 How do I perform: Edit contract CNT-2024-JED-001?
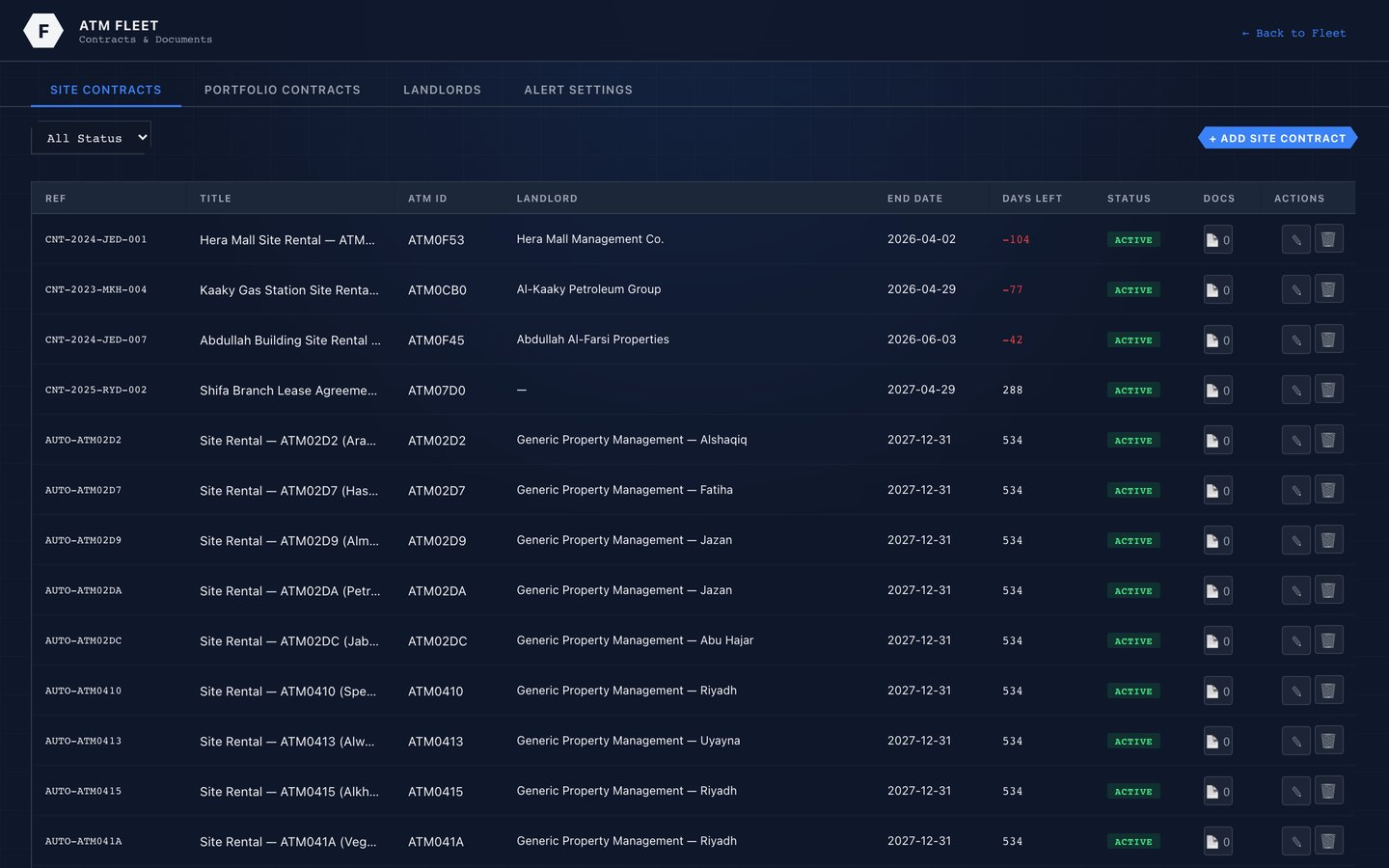(x=1296, y=239)
